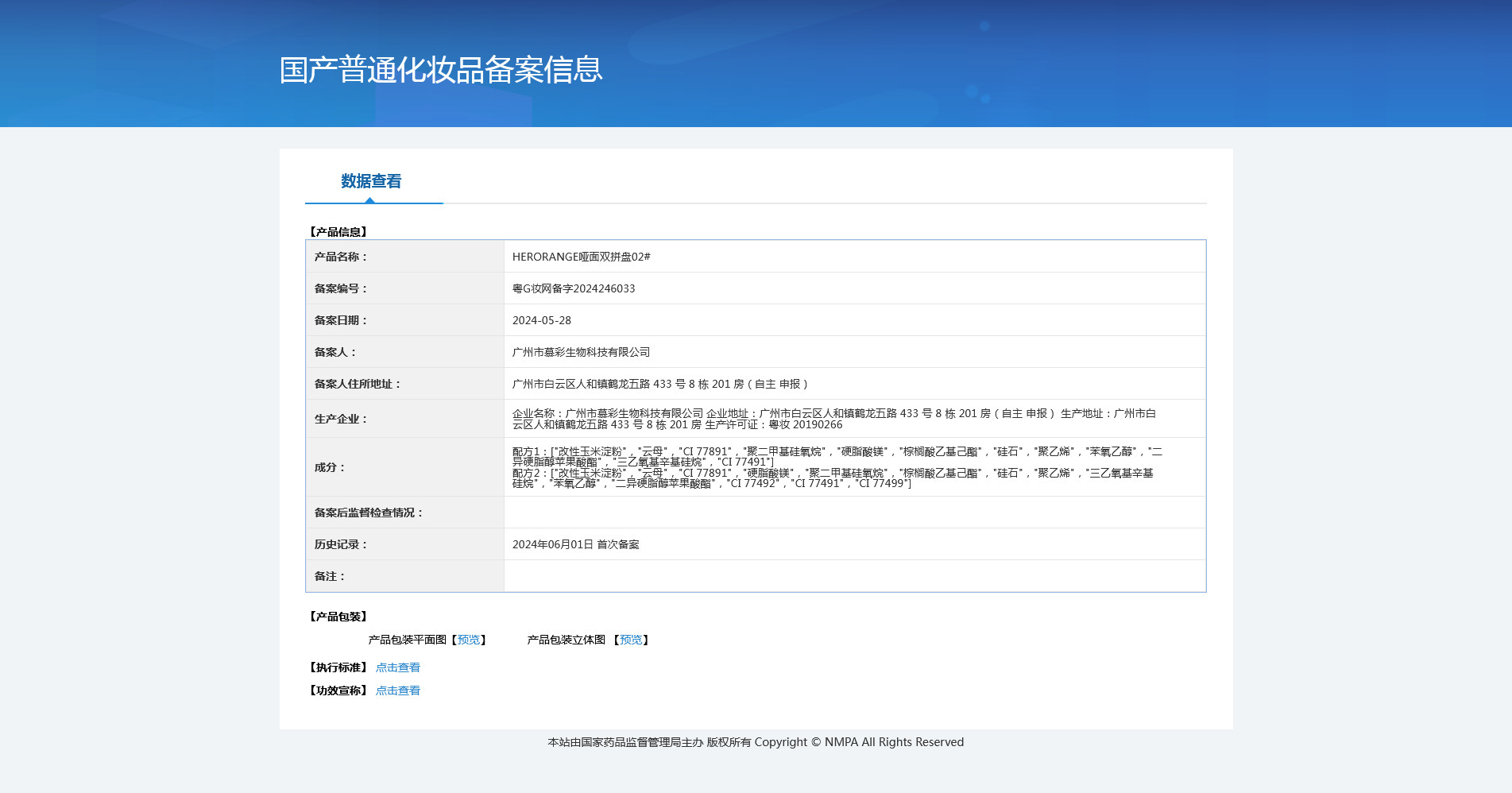Click the 生产企业 details text
This screenshot has width=1512, height=793.
(834, 419)
